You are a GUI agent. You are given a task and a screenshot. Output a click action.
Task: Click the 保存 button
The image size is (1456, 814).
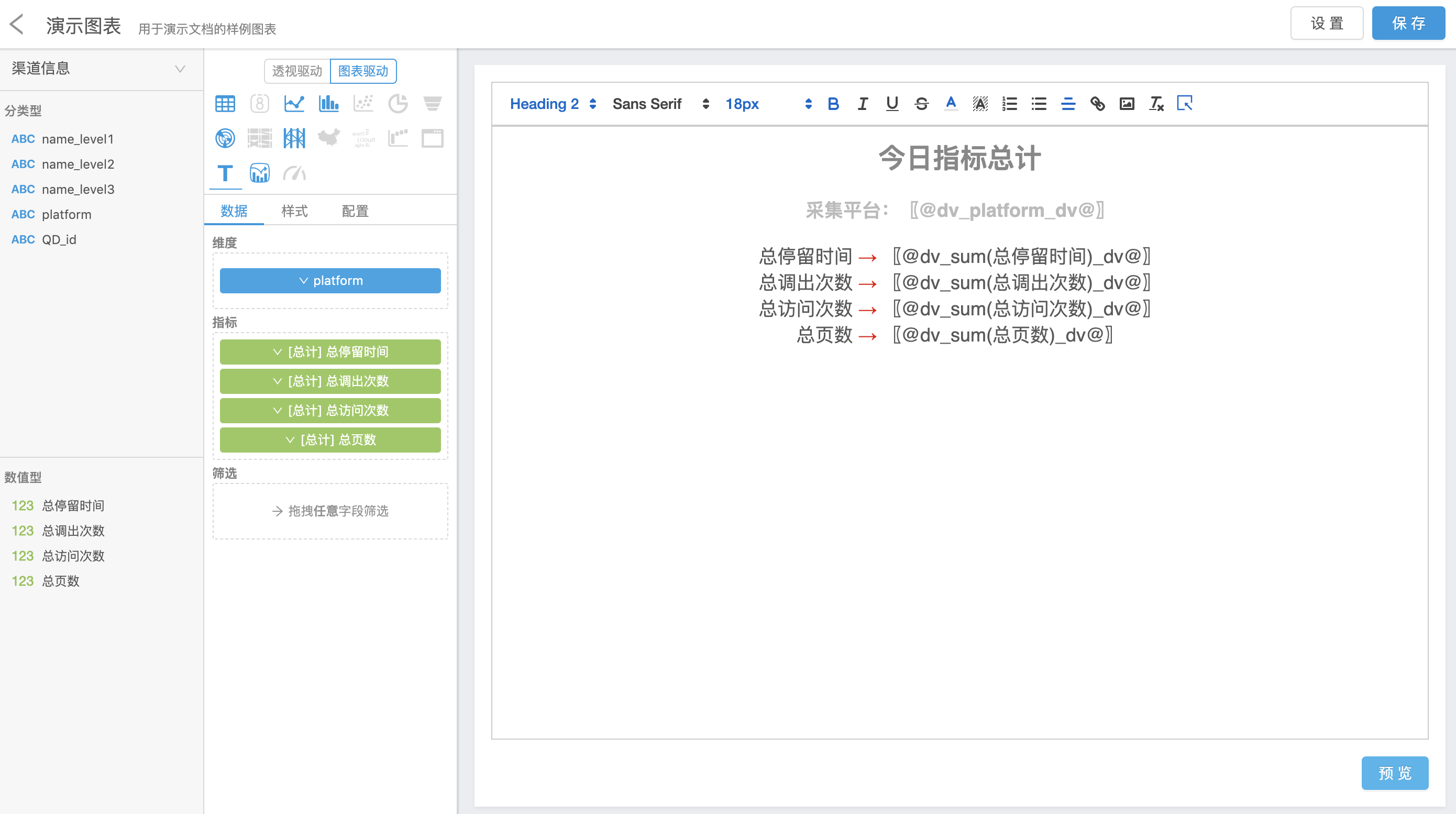click(x=1408, y=23)
